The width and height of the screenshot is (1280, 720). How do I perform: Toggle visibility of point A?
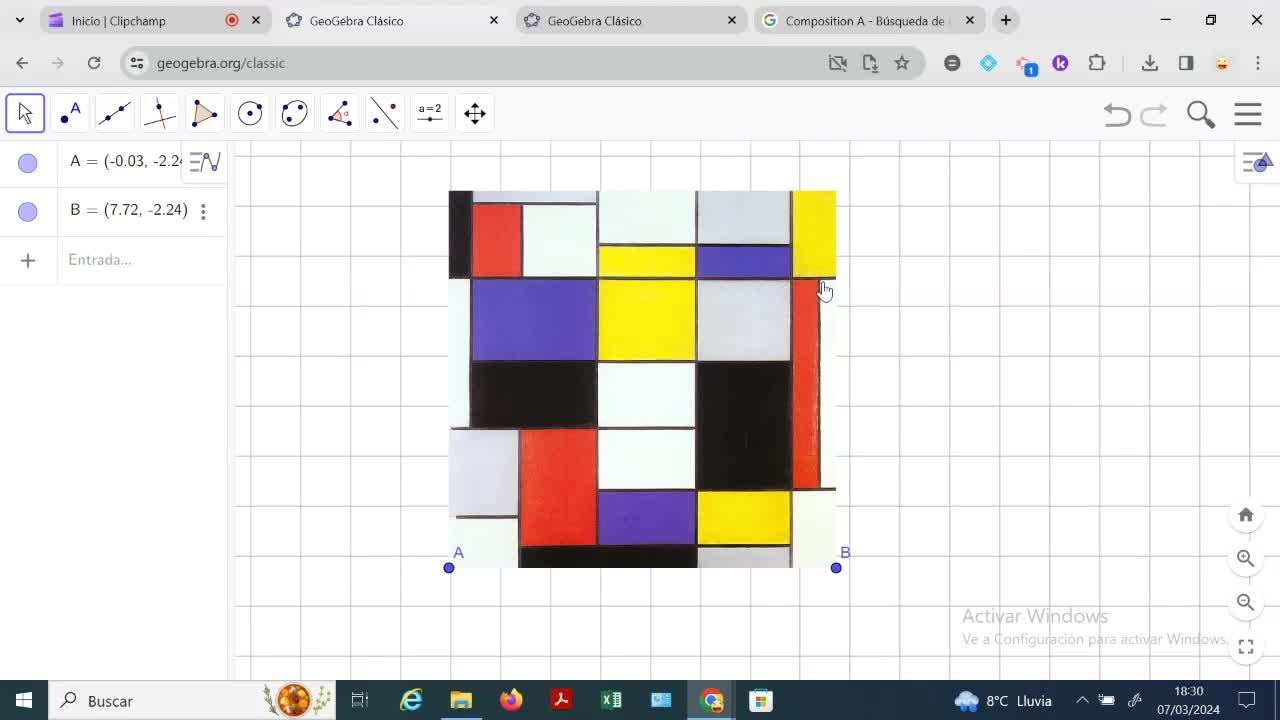point(28,163)
